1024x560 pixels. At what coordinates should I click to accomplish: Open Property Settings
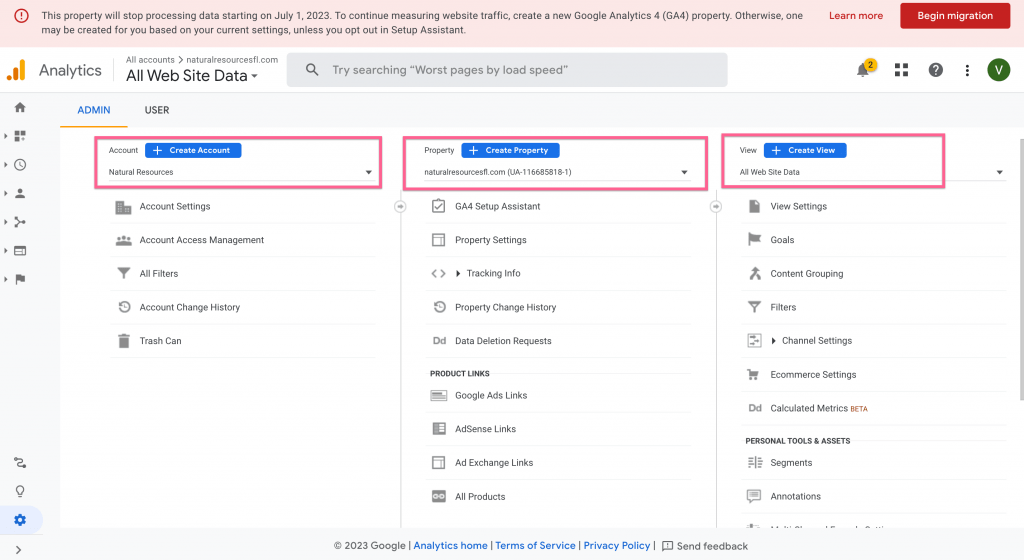(x=490, y=240)
